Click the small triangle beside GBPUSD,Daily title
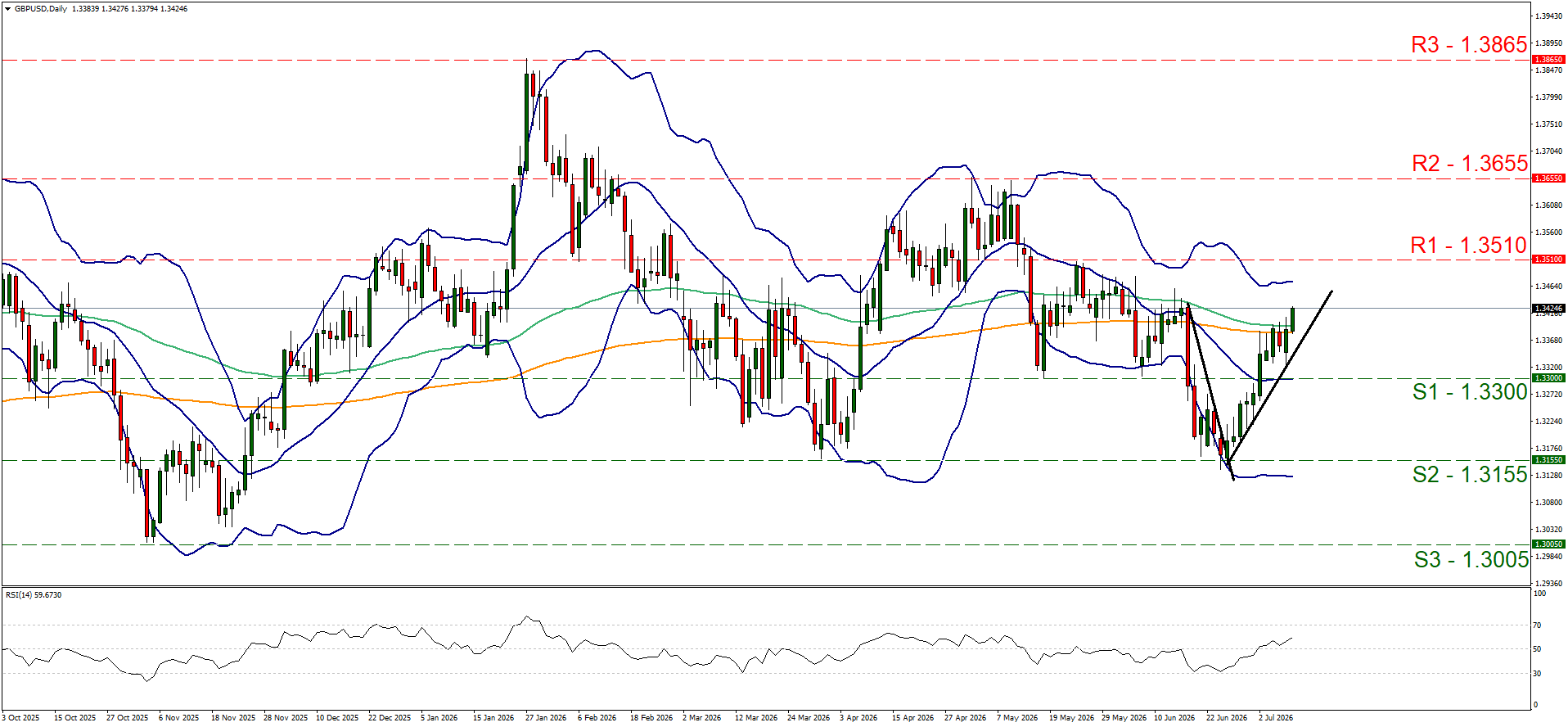 [8, 9]
